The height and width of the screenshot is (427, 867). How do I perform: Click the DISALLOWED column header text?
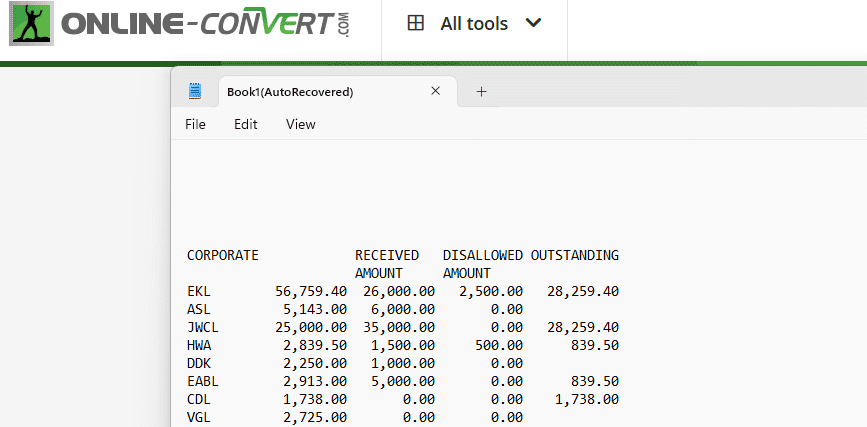click(483, 255)
